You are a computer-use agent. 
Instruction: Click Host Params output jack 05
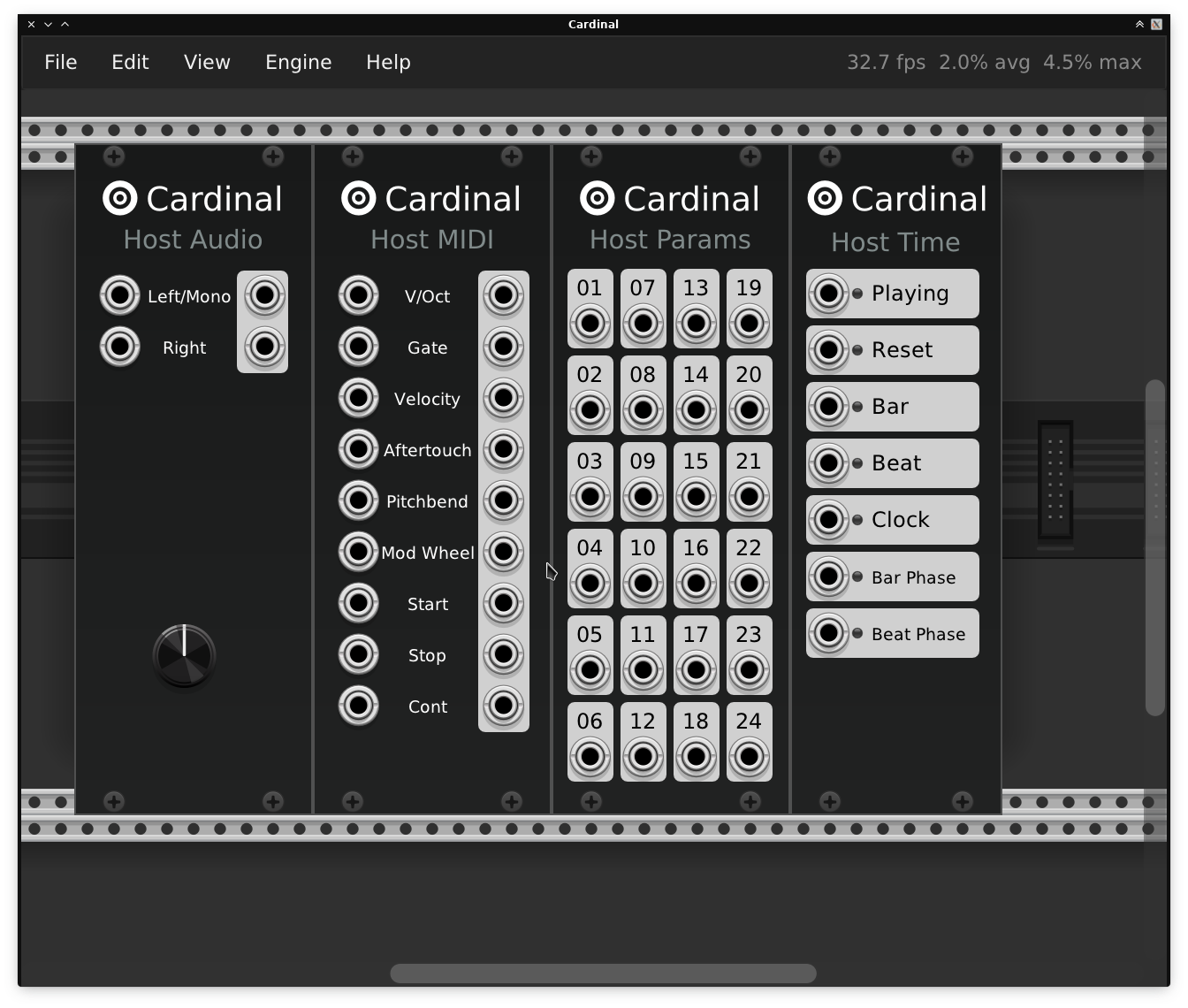590,670
